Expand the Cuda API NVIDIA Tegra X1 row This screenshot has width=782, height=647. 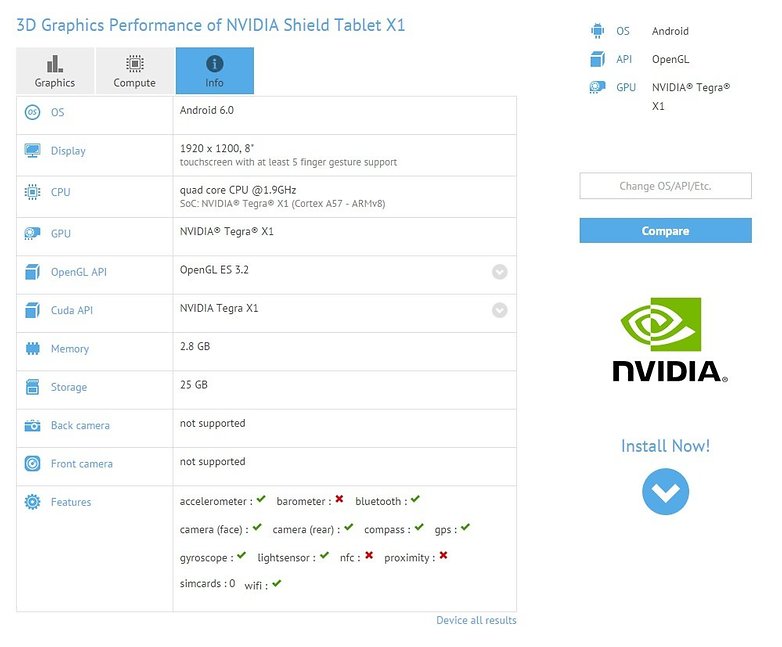coord(500,310)
